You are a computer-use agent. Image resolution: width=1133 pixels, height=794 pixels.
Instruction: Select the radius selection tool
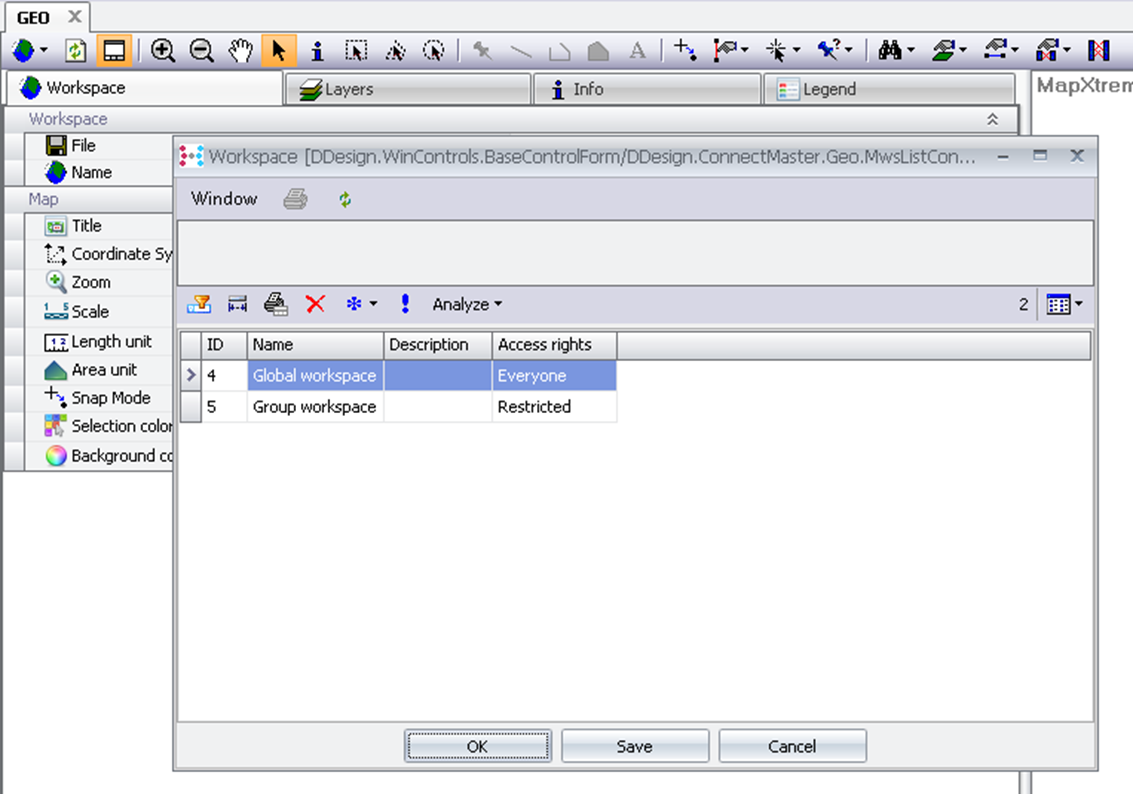(x=434, y=51)
